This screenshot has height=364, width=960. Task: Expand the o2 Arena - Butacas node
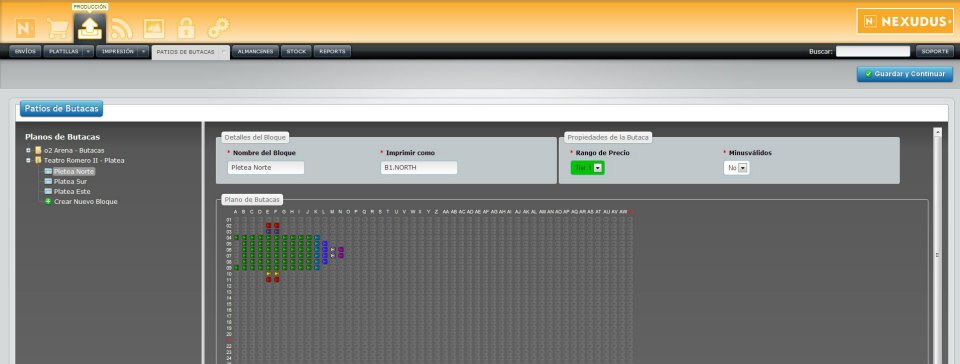(x=28, y=150)
